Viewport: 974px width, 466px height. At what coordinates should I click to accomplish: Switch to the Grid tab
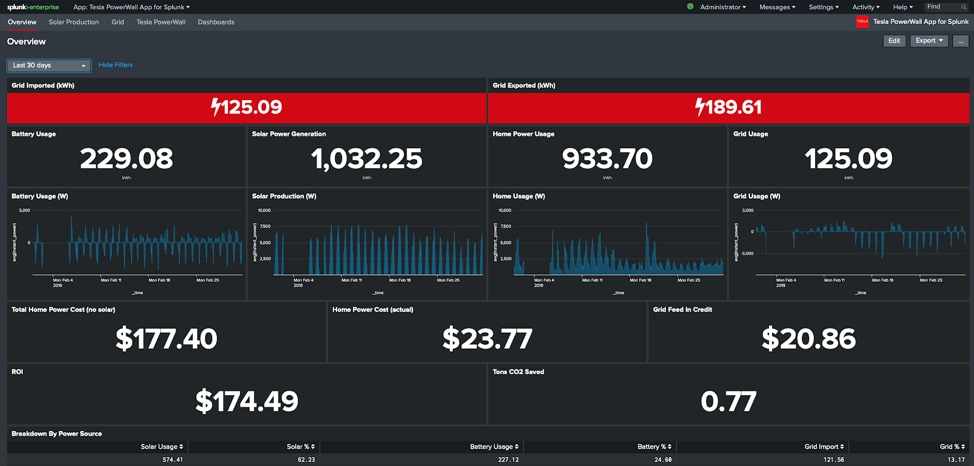point(117,22)
